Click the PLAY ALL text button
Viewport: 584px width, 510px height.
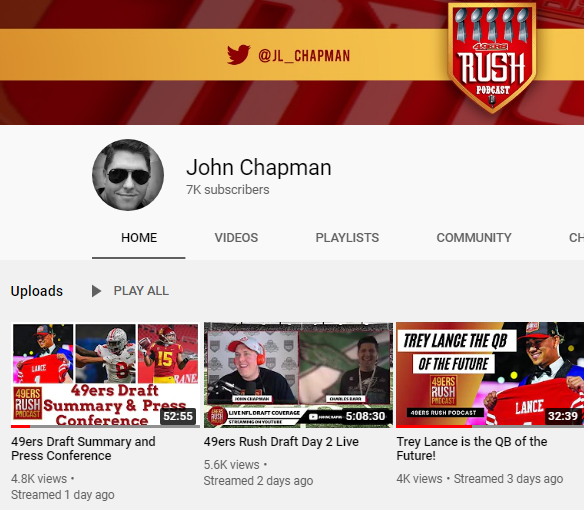(x=141, y=291)
